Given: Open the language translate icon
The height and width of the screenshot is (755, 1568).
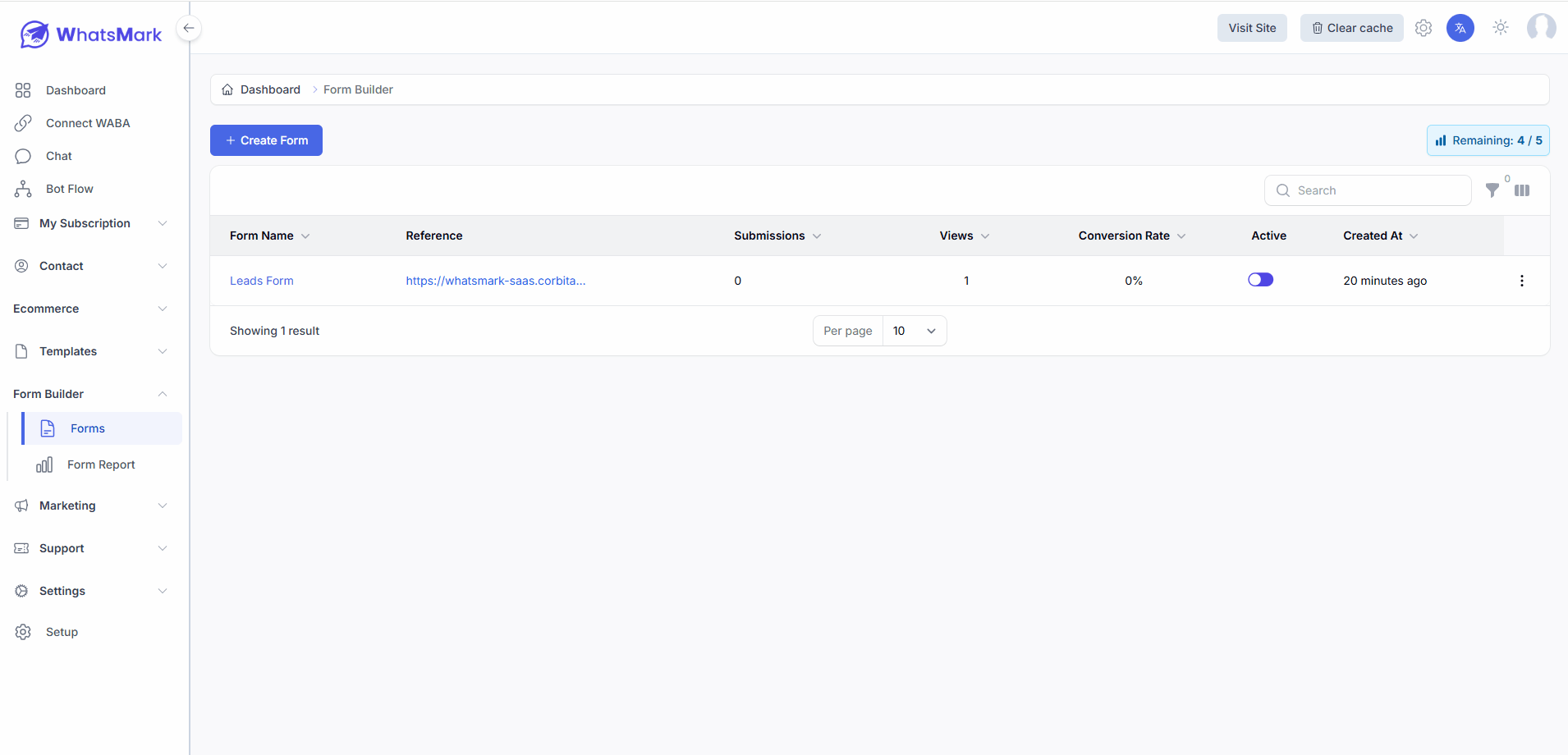Looking at the screenshot, I should click(x=1460, y=28).
